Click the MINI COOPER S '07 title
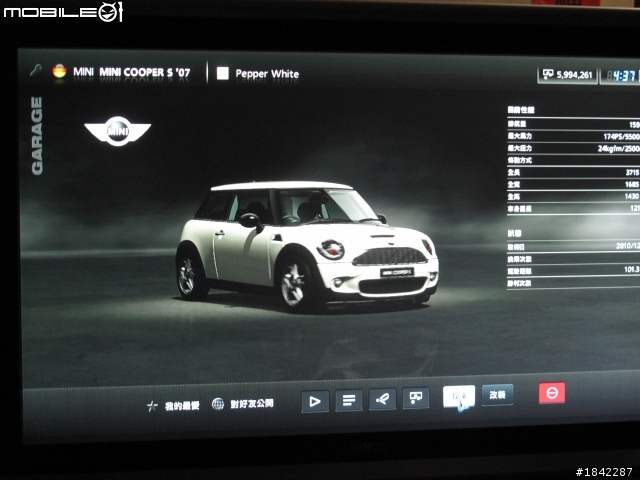Viewport: 640px width, 480px height. point(145,73)
